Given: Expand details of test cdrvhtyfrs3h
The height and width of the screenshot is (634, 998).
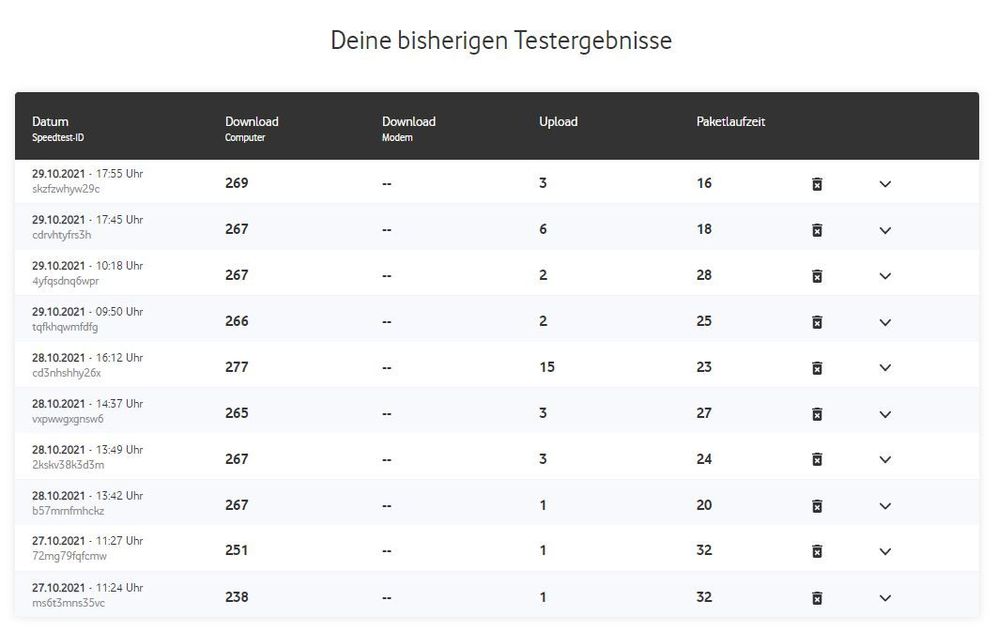Looking at the screenshot, I should tap(885, 230).
